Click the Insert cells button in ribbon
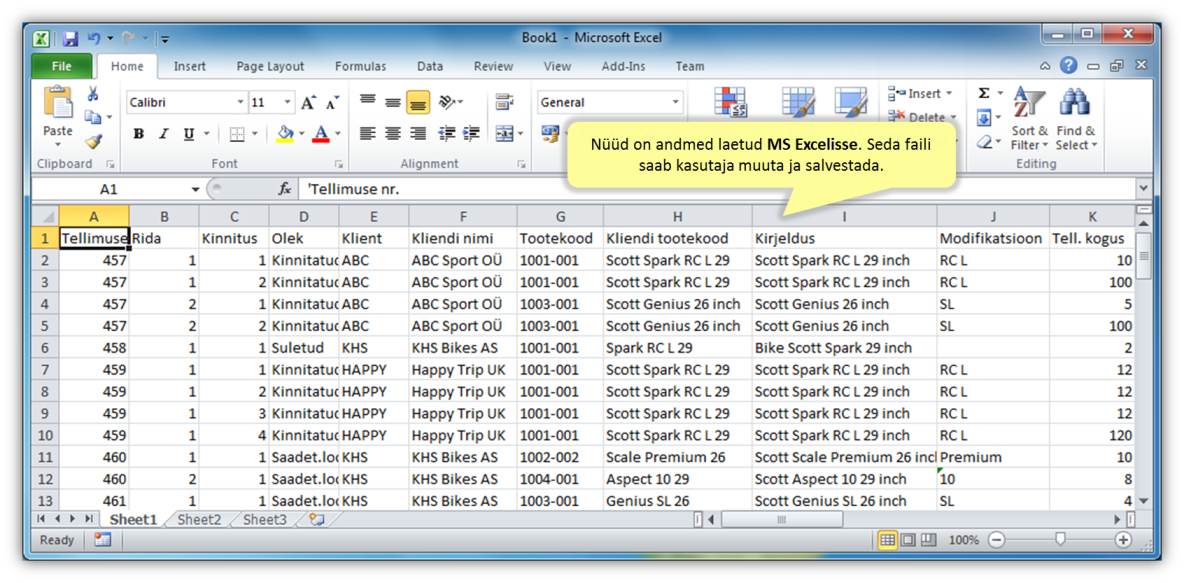This screenshot has height=583, width=1184. coord(920,94)
